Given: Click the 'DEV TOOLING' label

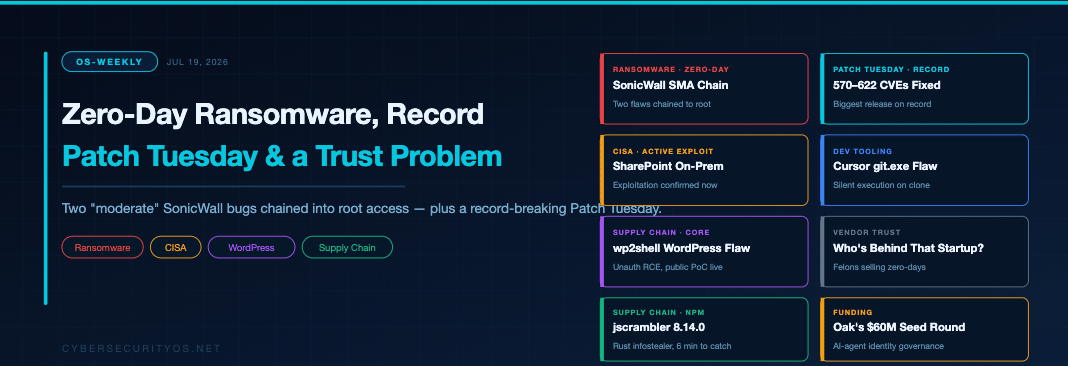Looking at the screenshot, I should coord(862,151).
